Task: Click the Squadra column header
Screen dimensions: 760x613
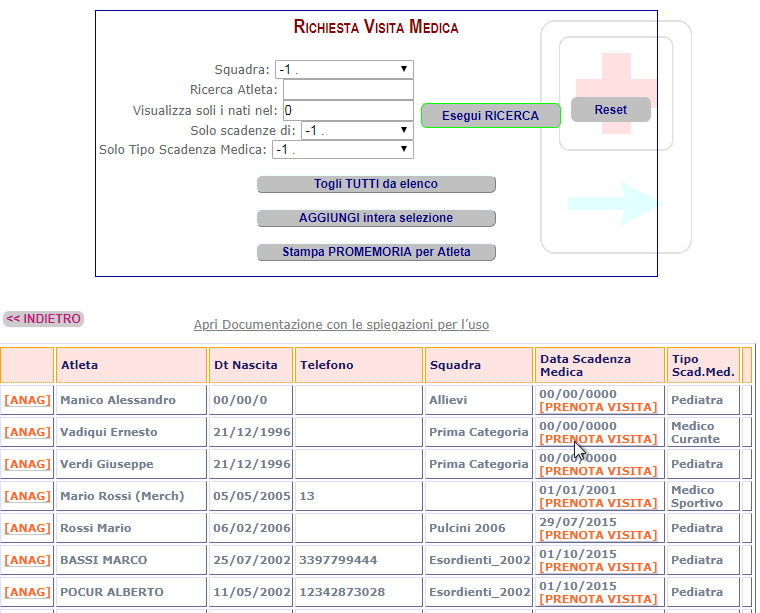Action: pos(479,365)
